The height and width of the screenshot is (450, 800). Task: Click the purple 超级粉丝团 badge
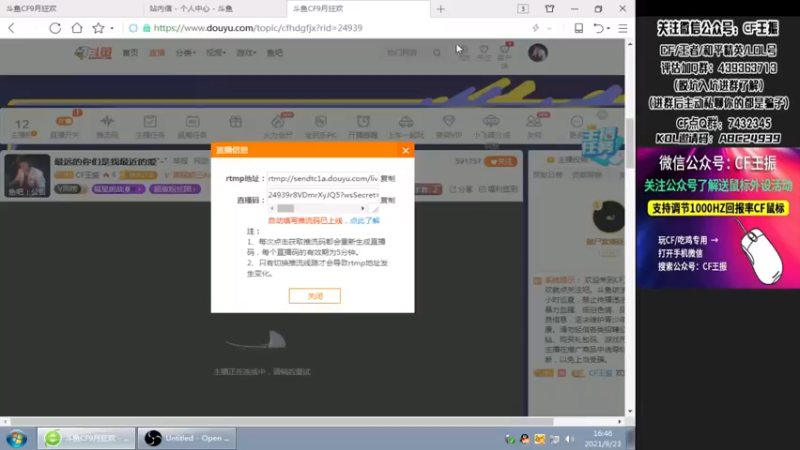(x=174, y=189)
